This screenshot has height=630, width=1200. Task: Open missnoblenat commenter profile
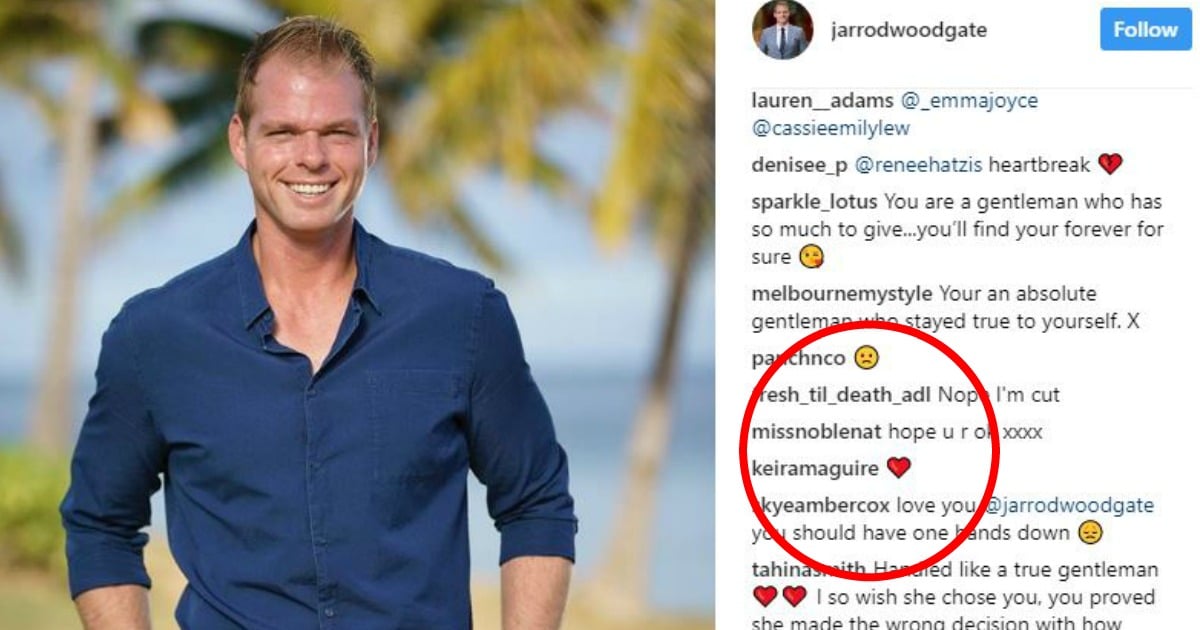click(817, 432)
